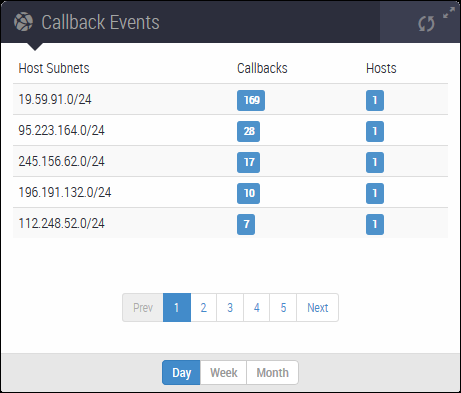Select subnet 196.191.132.0/24
461x393 pixels.
65,192
